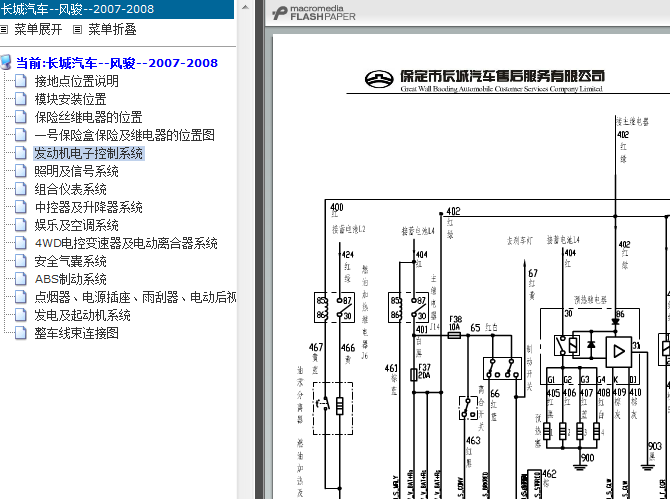This screenshot has width=670, height=499.
Task: Click page icon next to ABS制动系统
Action: click(x=21, y=278)
